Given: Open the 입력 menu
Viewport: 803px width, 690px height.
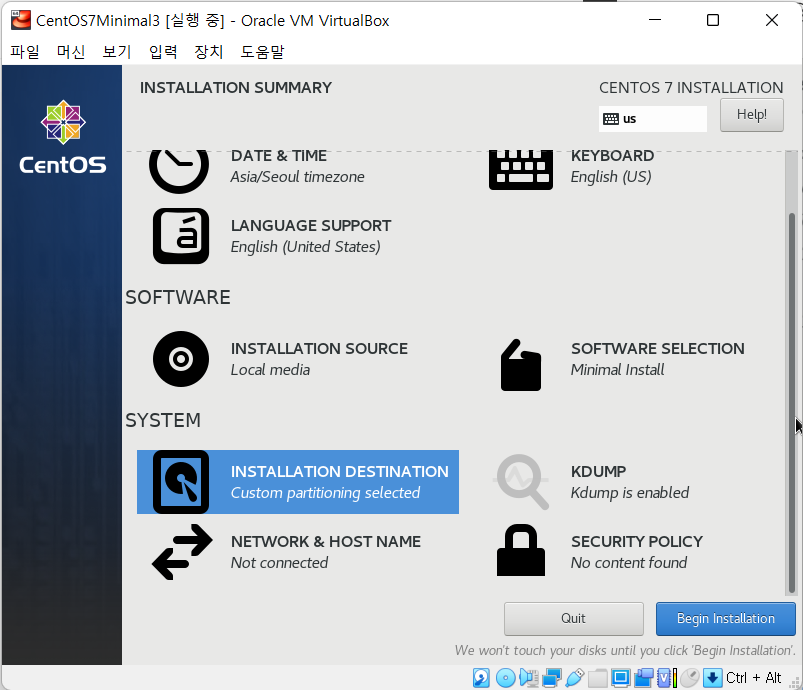Looking at the screenshot, I should click(163, 52).
